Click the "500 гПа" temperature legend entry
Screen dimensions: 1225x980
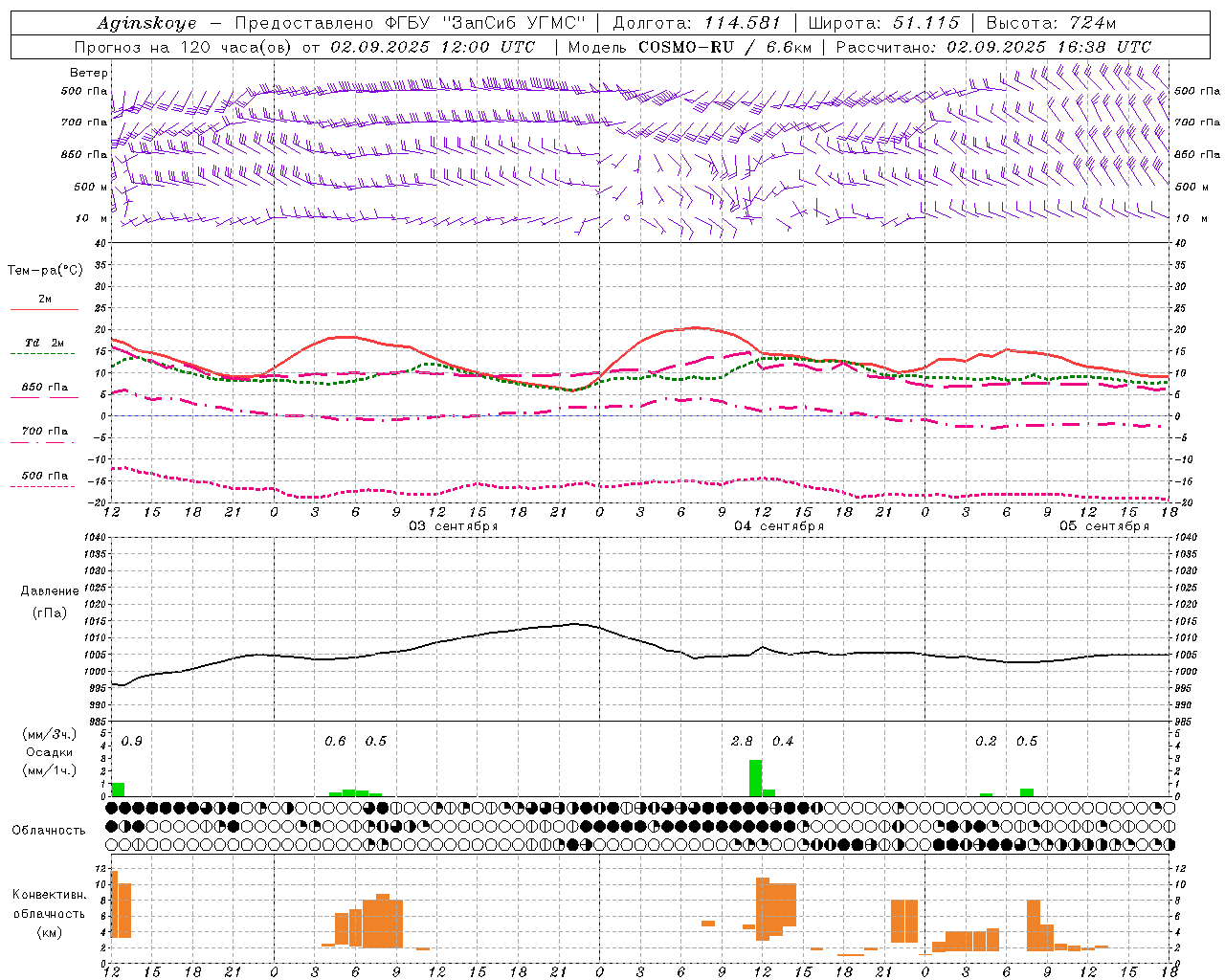pyautogui.click(x=45, y=476)
